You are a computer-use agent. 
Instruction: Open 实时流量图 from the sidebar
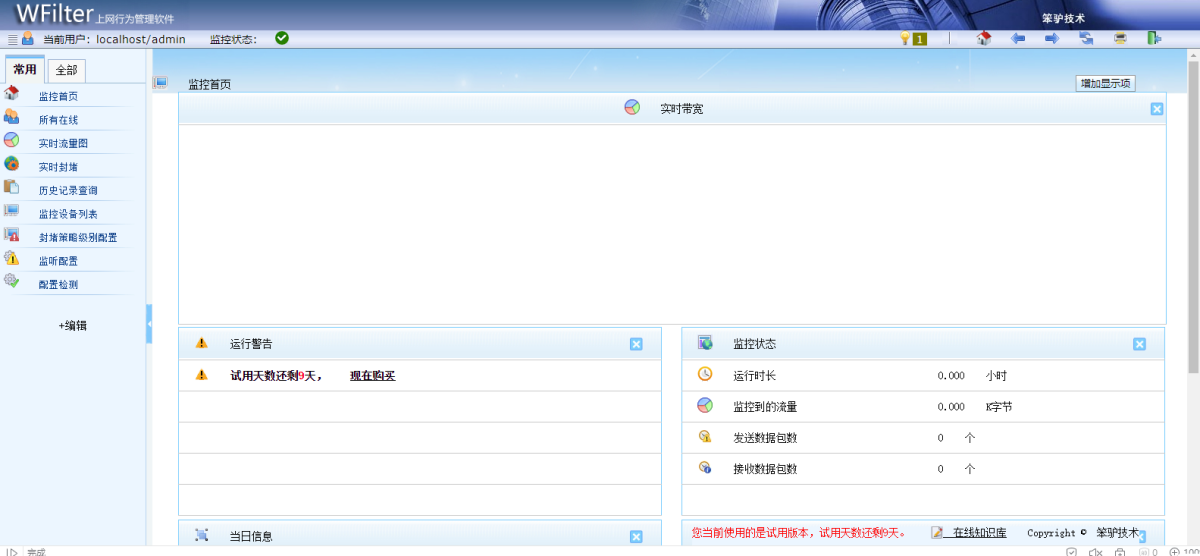[x=63, y=144]
